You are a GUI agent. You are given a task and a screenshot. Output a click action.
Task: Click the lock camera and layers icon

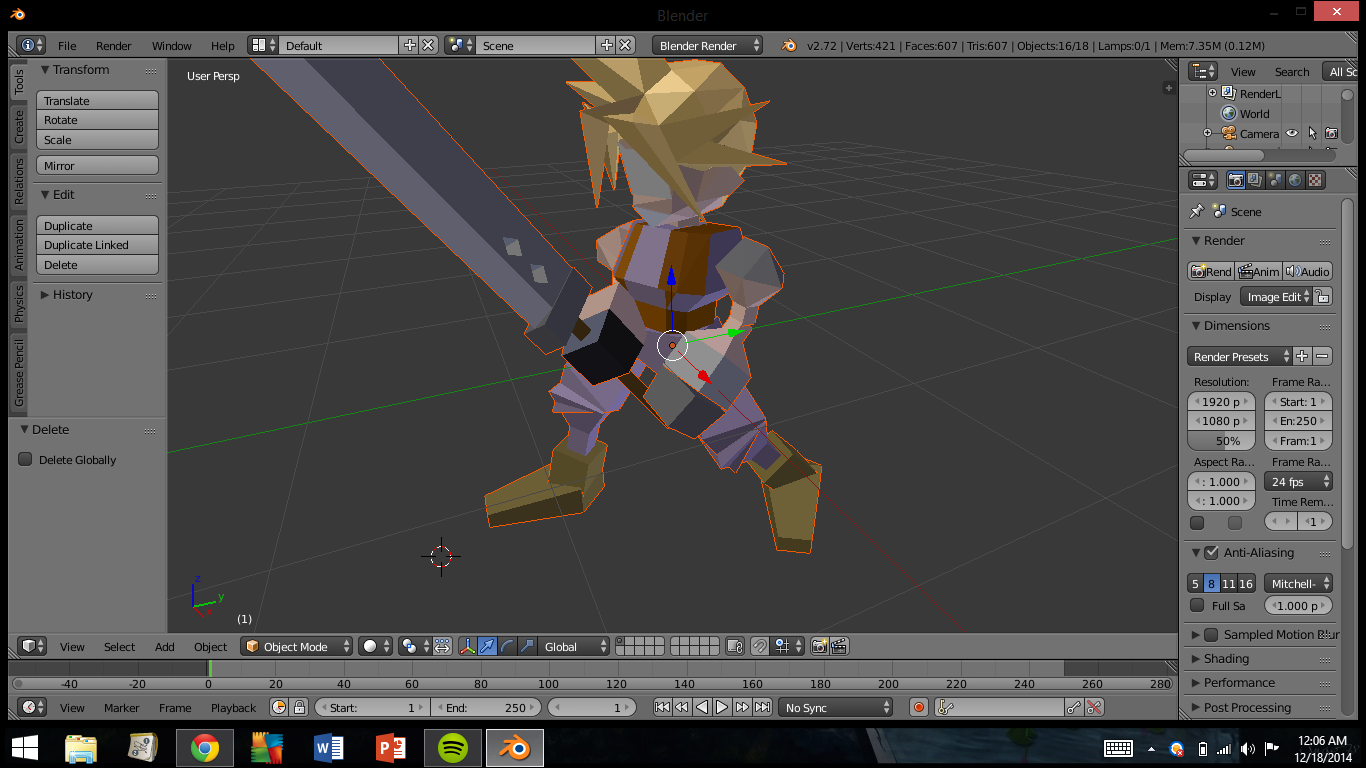[735, 647]
